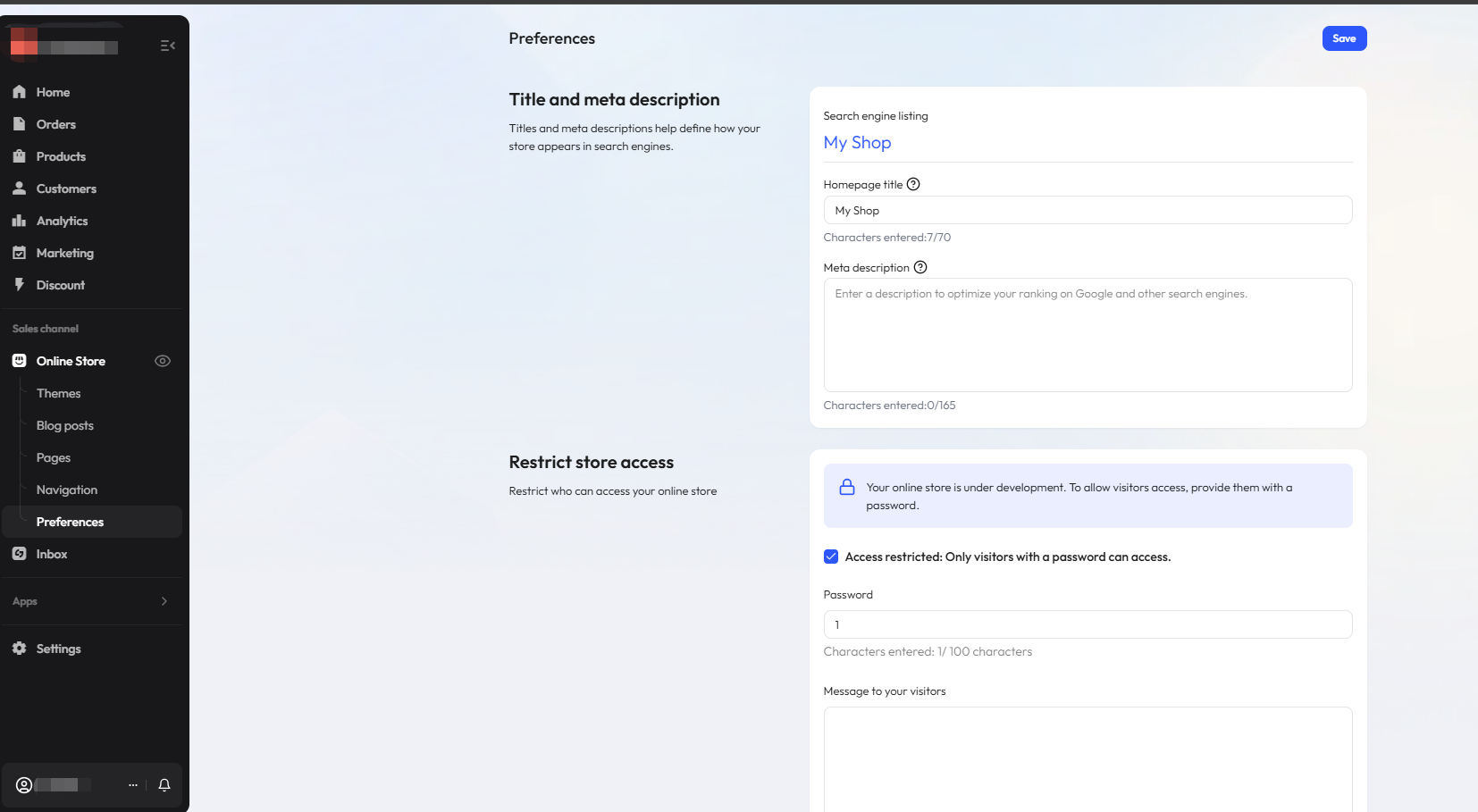Click the lock icon in the development notice
The width and height of the screenshot is (1478, 812).
tap(847, 487)
